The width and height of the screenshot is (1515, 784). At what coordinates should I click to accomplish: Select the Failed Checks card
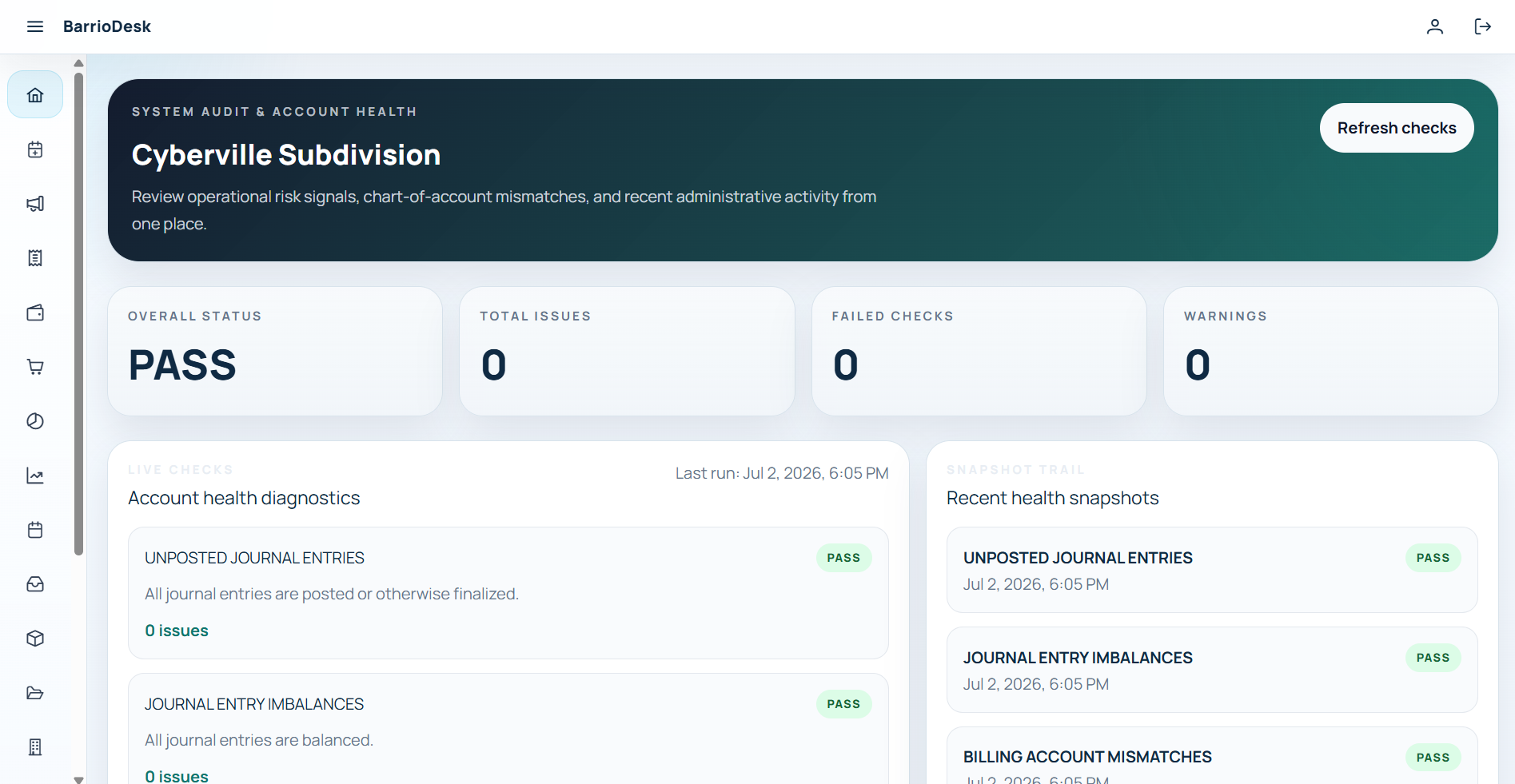pos(979,351)
